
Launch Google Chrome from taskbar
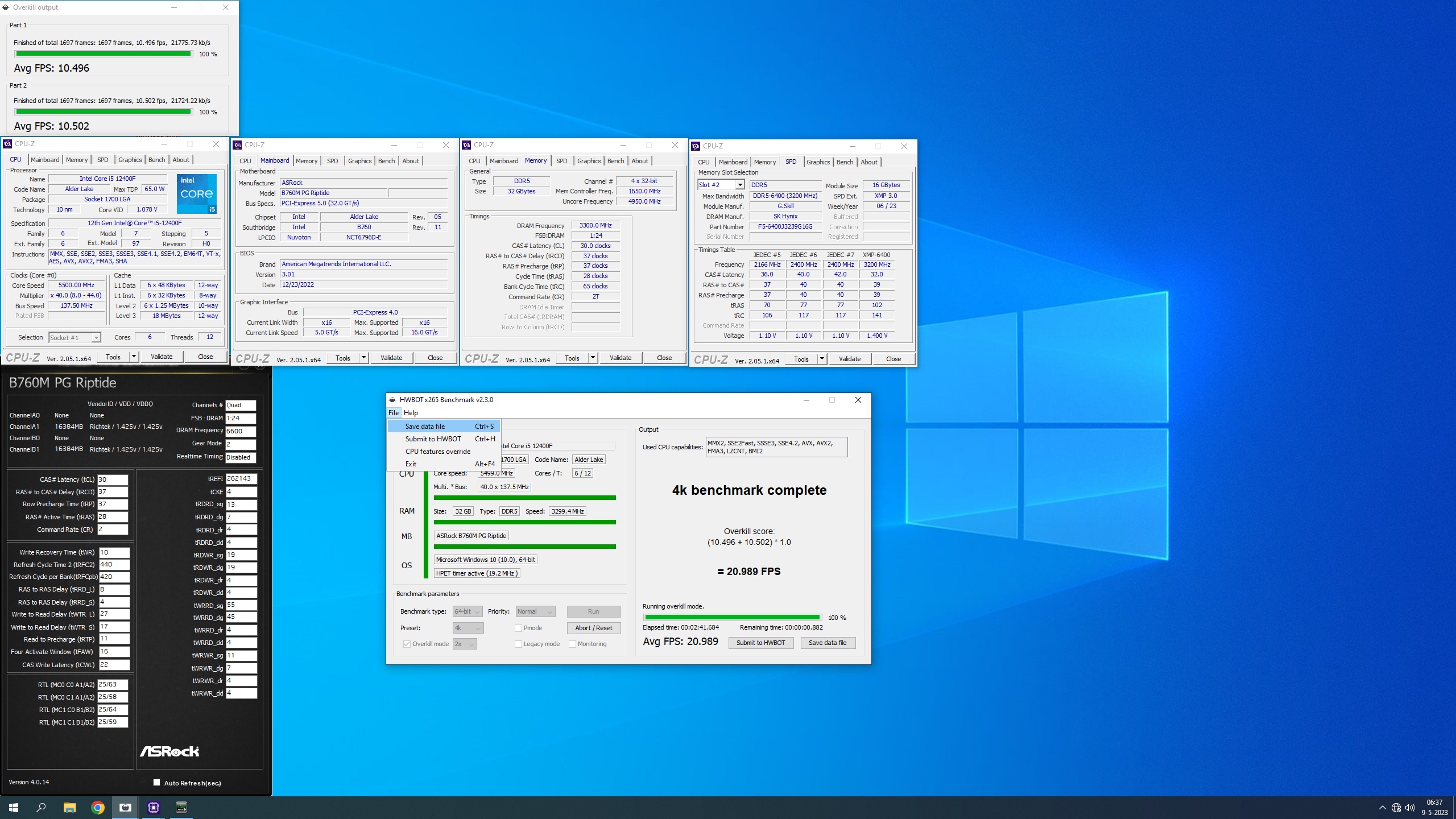tap(98, 807)
